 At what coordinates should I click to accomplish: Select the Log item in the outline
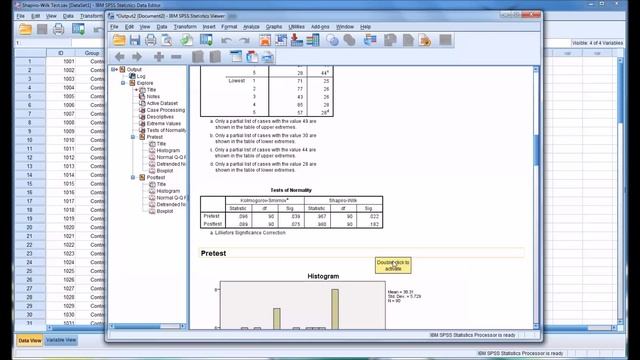(x=141, y=76)
